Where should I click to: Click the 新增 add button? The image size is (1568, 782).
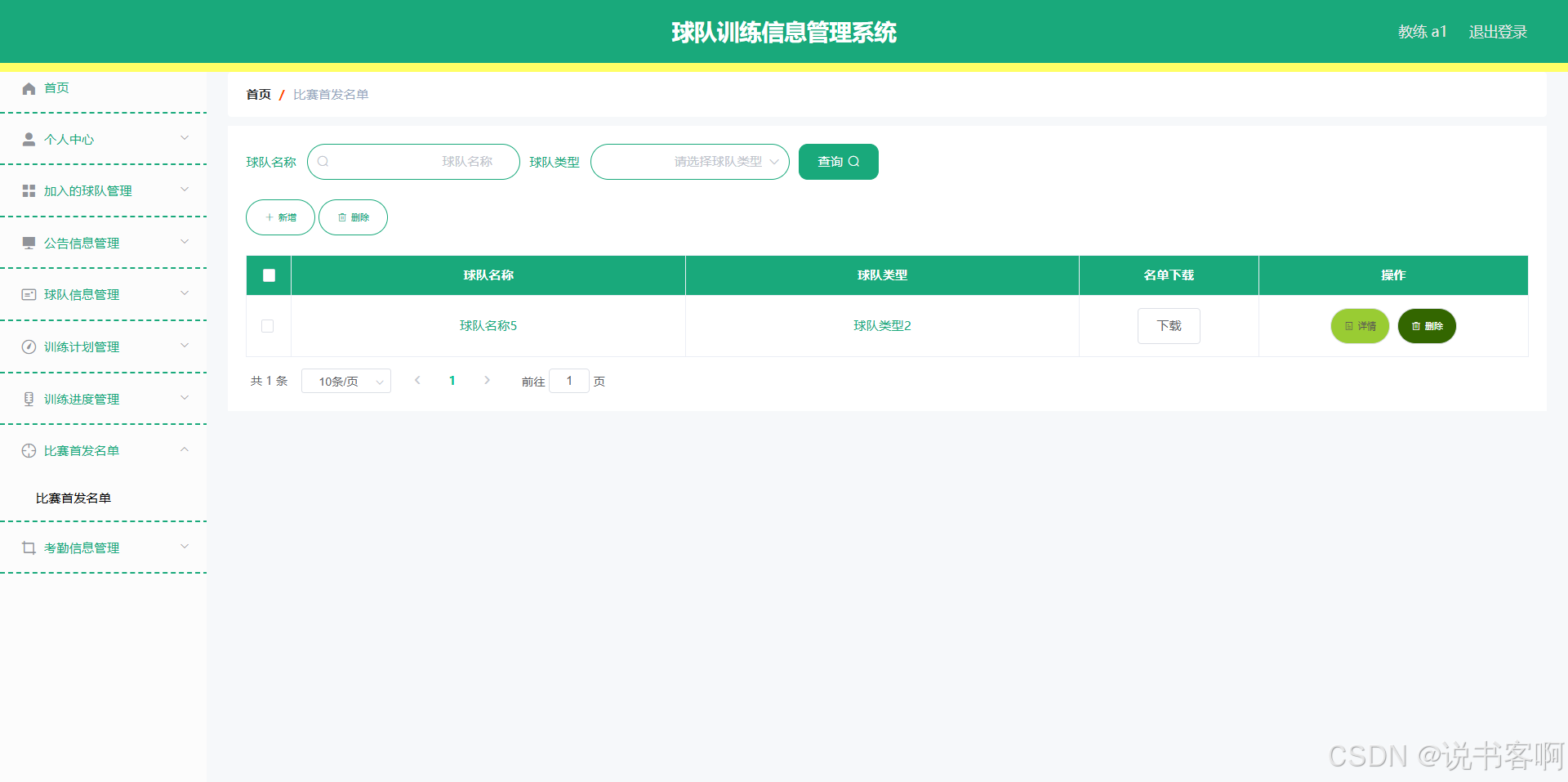coord(280,217)
